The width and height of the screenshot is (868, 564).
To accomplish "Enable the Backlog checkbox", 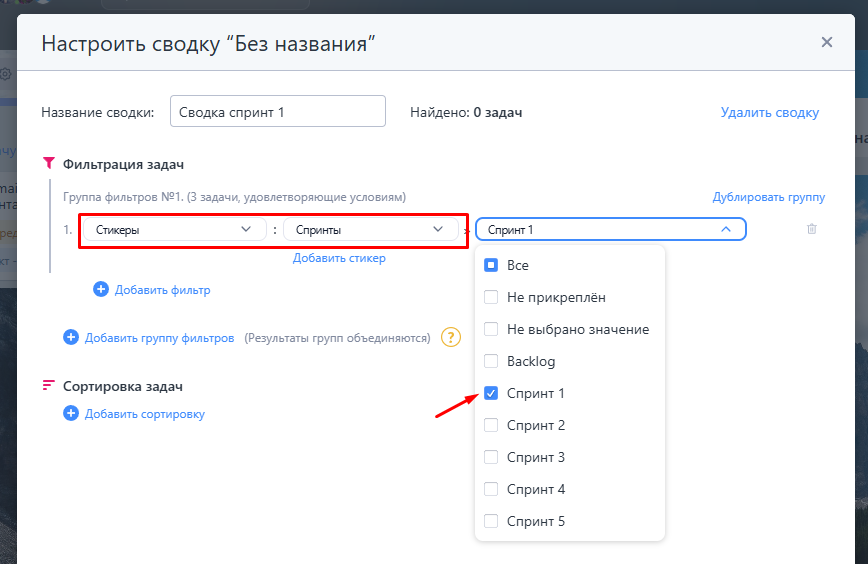I will pos(491,361).
